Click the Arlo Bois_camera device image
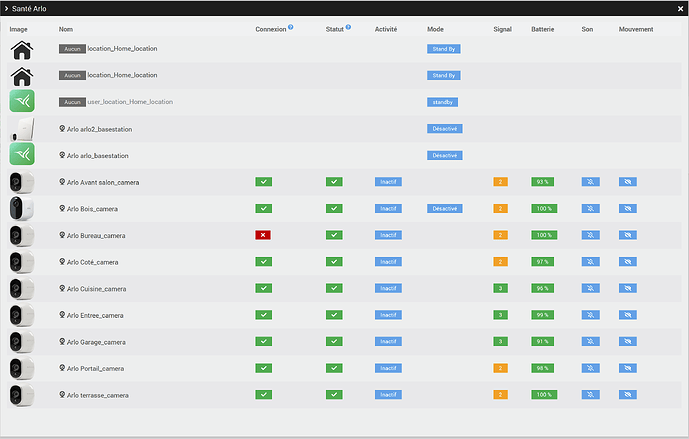 coord(22,208)
